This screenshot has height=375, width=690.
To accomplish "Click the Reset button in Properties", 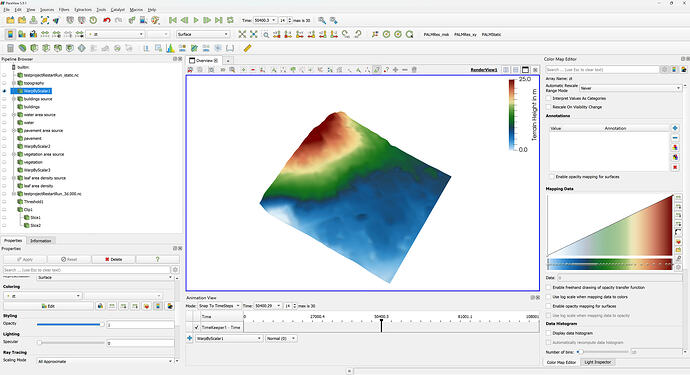I will (69, 259).
